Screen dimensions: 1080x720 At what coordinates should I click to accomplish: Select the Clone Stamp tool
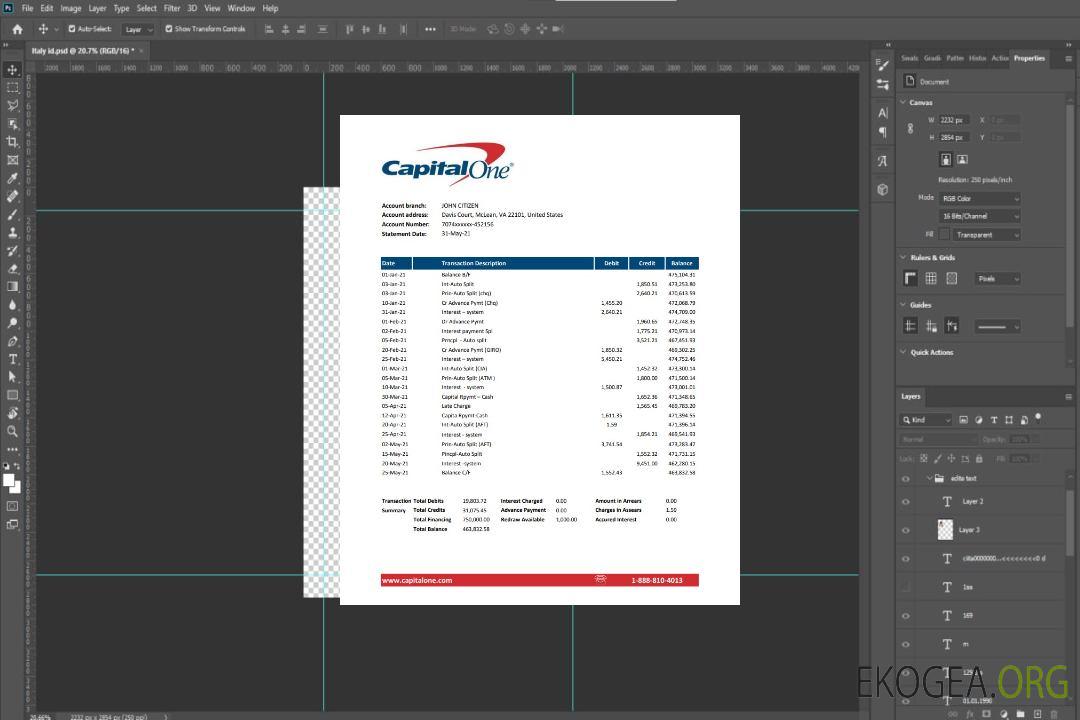[x=12, y=232]
